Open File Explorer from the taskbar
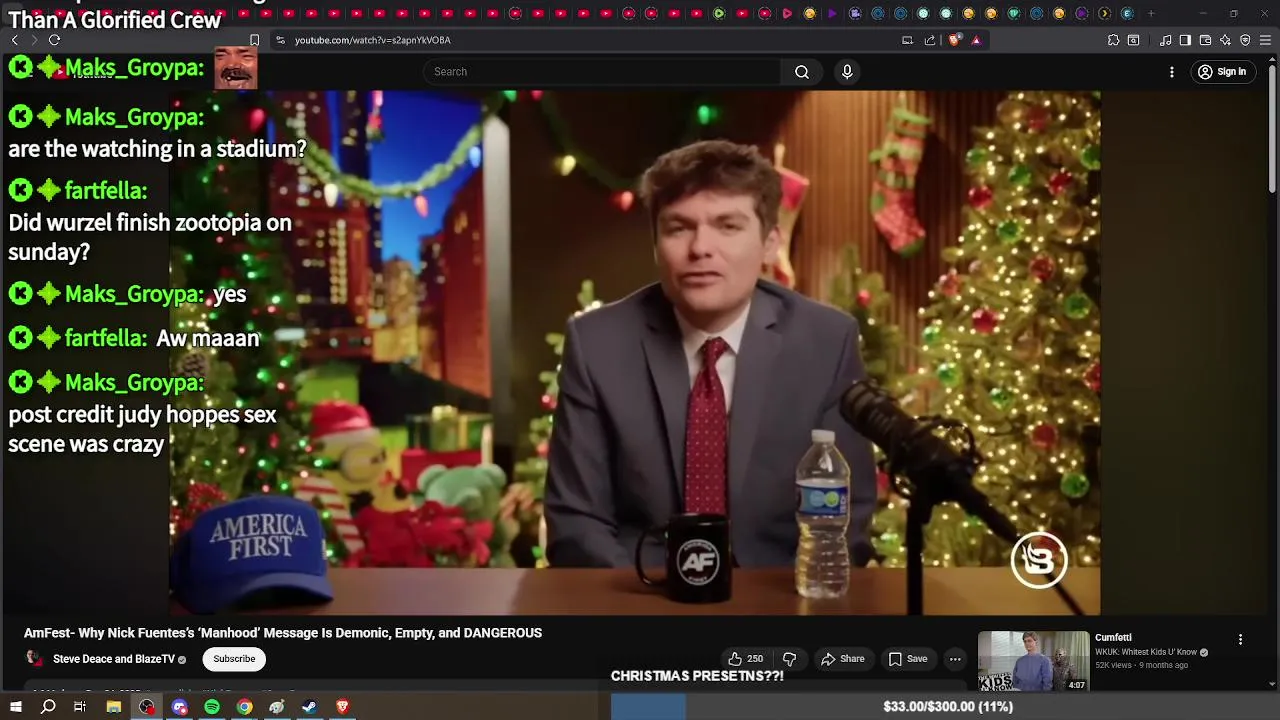This screenshot has width=1280, height=720. pyautogui.click(x=114, y=707)
